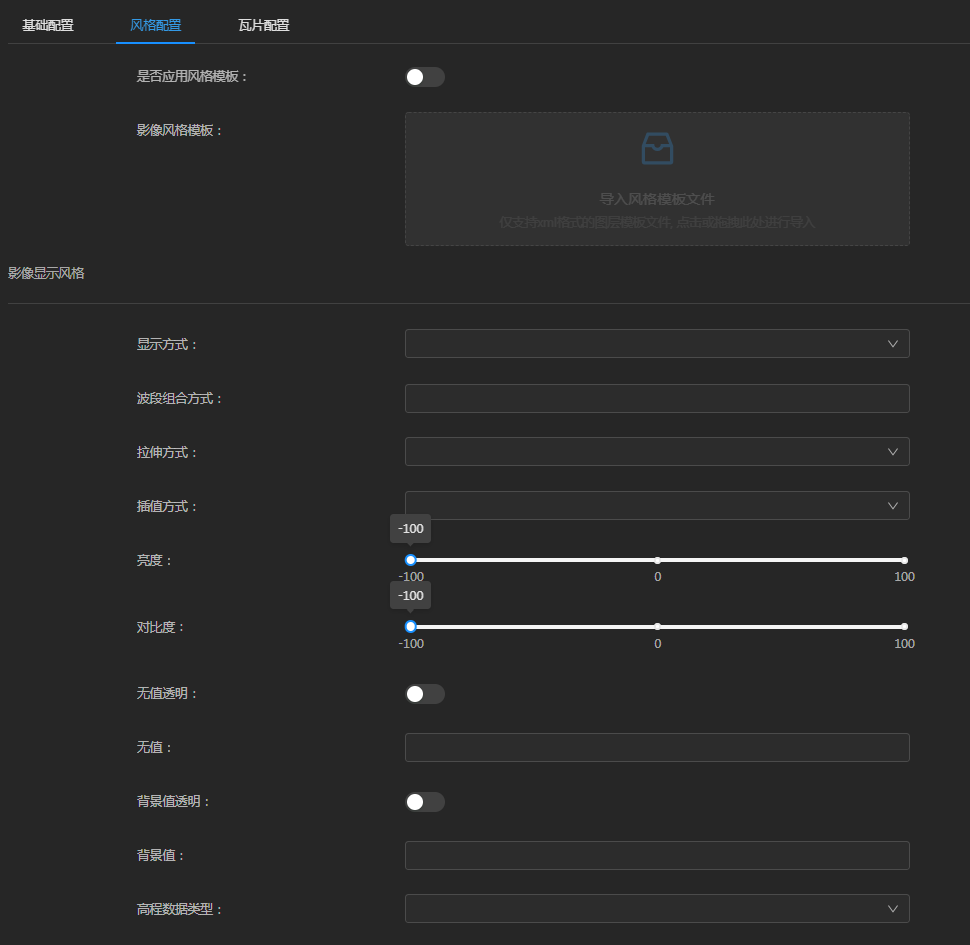Screen dimensions: 970x945
Task: Toggle the 无值透明 switch on
Action: point(424,693)
